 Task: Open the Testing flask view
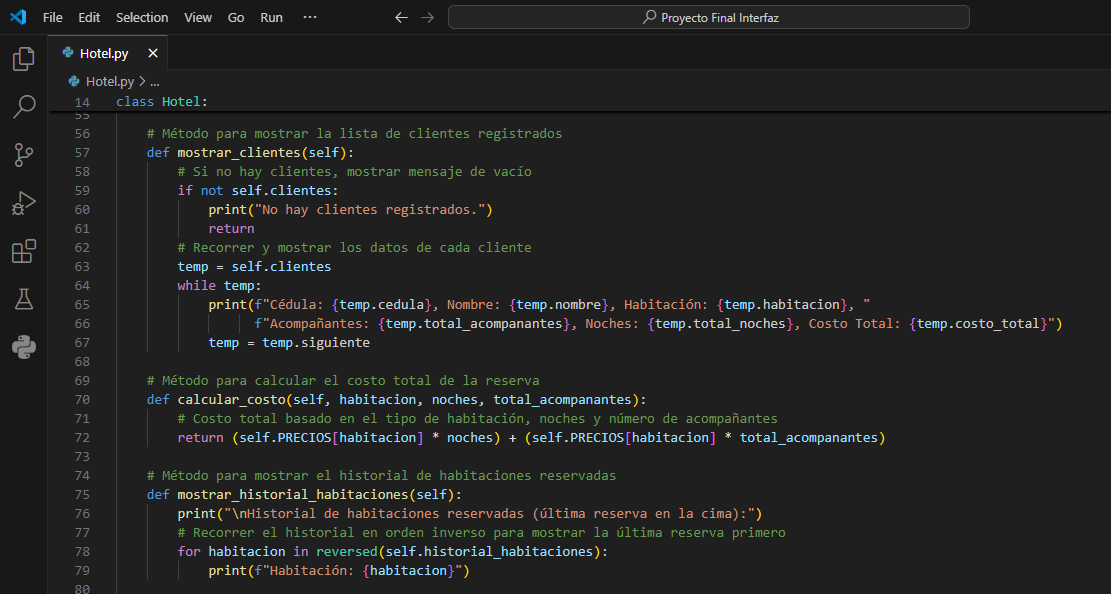click(23, 299)
